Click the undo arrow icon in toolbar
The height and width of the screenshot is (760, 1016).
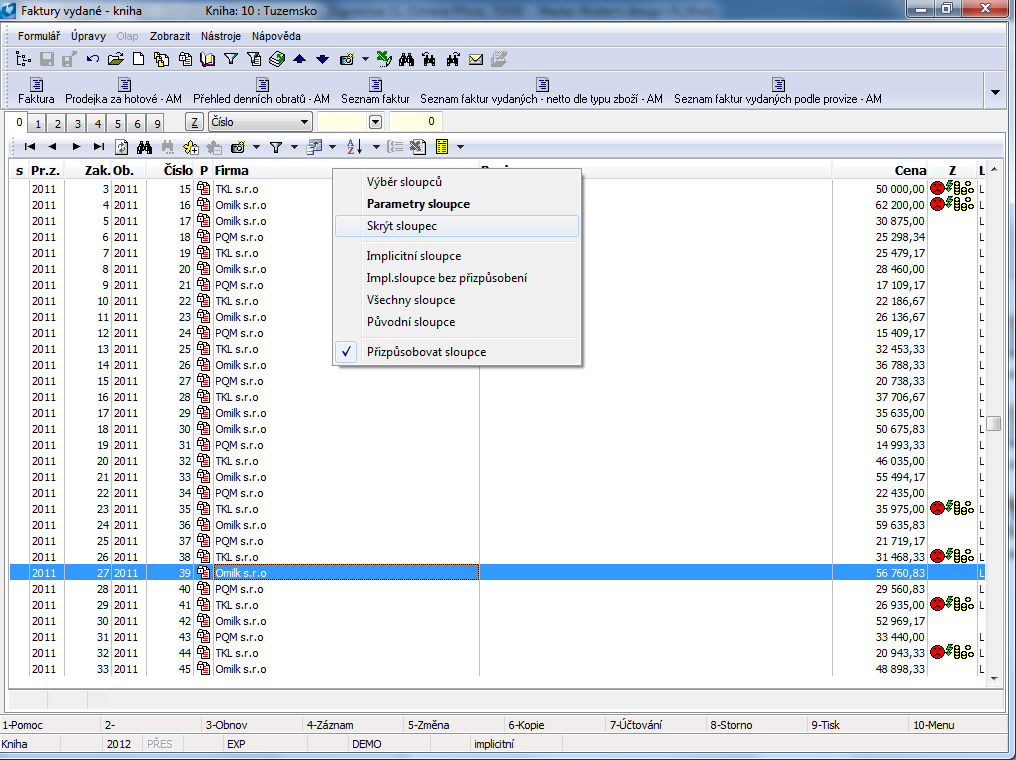(93, 60)
